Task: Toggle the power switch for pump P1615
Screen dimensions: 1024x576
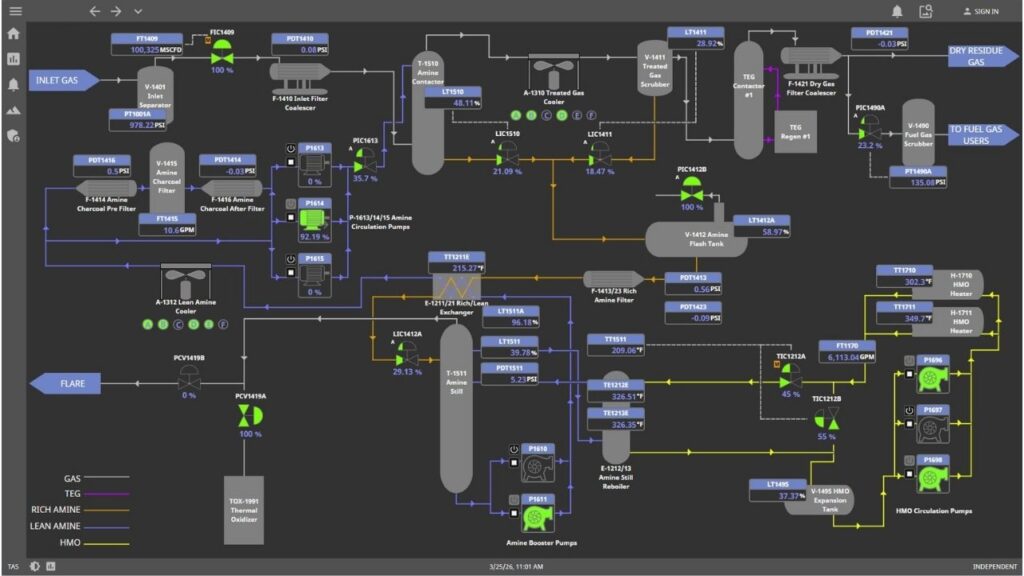Action: [290, 258]
